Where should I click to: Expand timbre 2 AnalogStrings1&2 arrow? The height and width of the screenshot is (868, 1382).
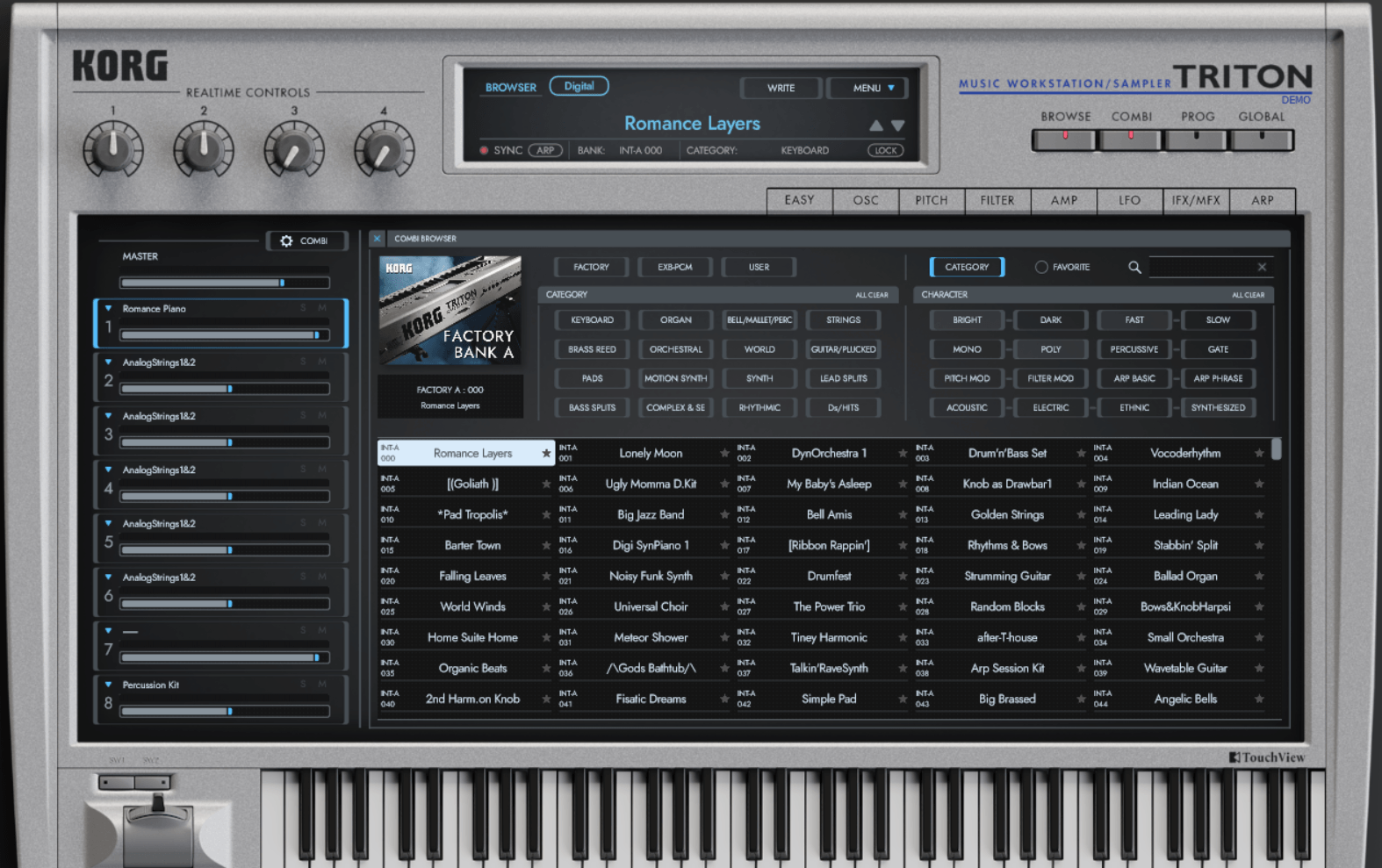coord(108,362)
